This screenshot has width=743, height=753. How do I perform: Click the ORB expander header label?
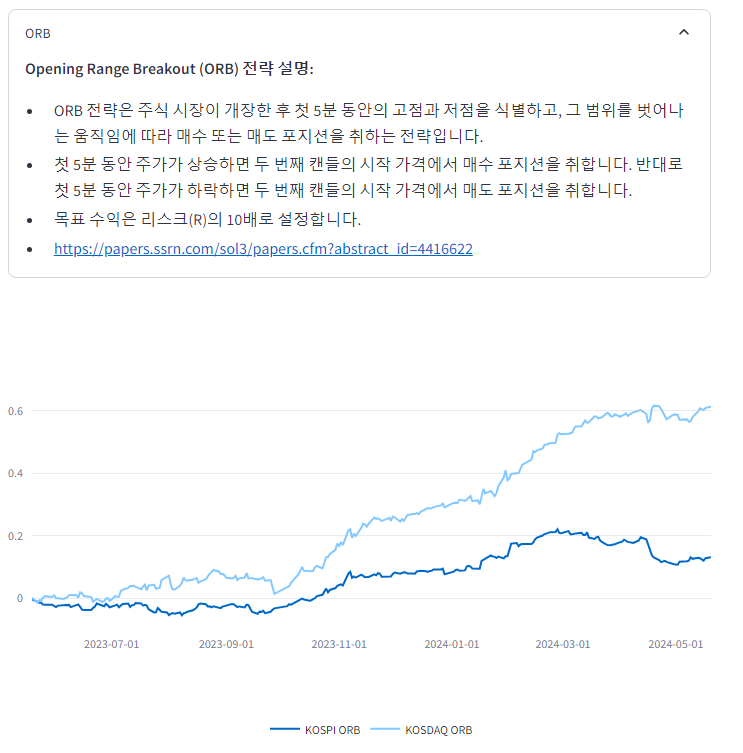[x=38, y=33]
